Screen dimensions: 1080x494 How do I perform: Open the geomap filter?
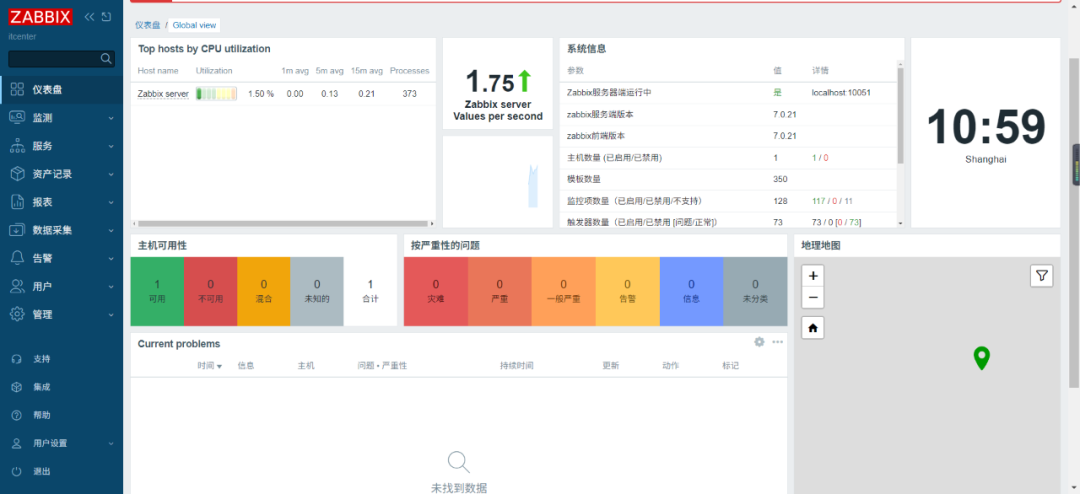pos(1041,276)
